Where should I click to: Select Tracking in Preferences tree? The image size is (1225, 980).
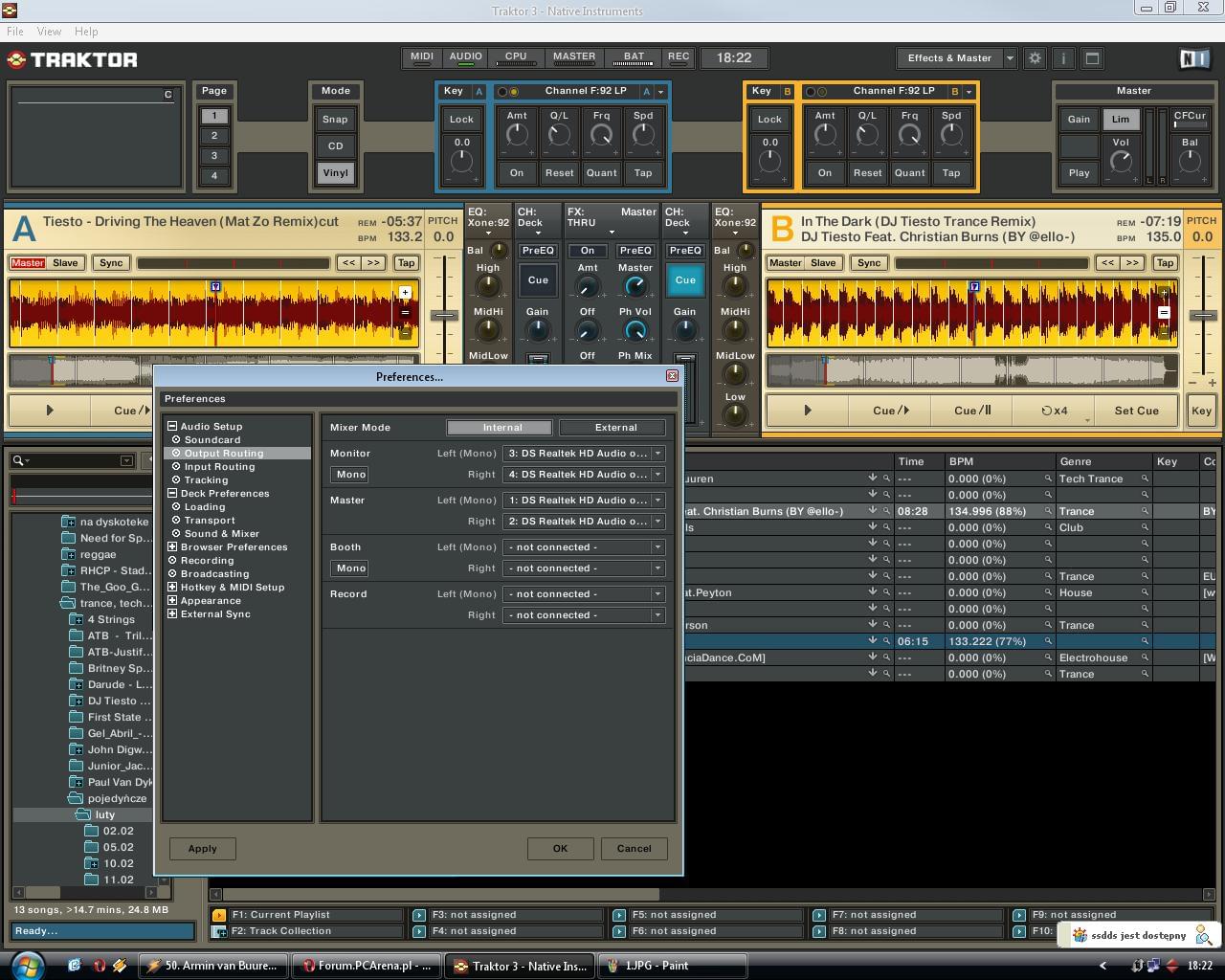coord(206,480)
